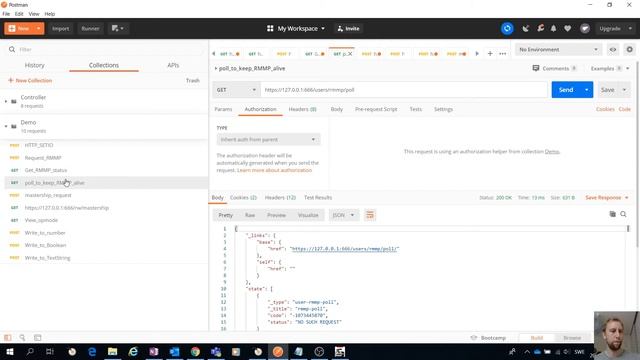
Task: Open the No Environment dropdown
Action: (558, 49)
